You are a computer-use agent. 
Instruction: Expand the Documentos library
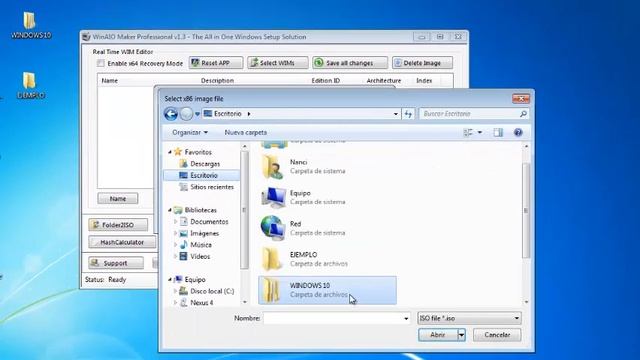(x=176, y=222)
